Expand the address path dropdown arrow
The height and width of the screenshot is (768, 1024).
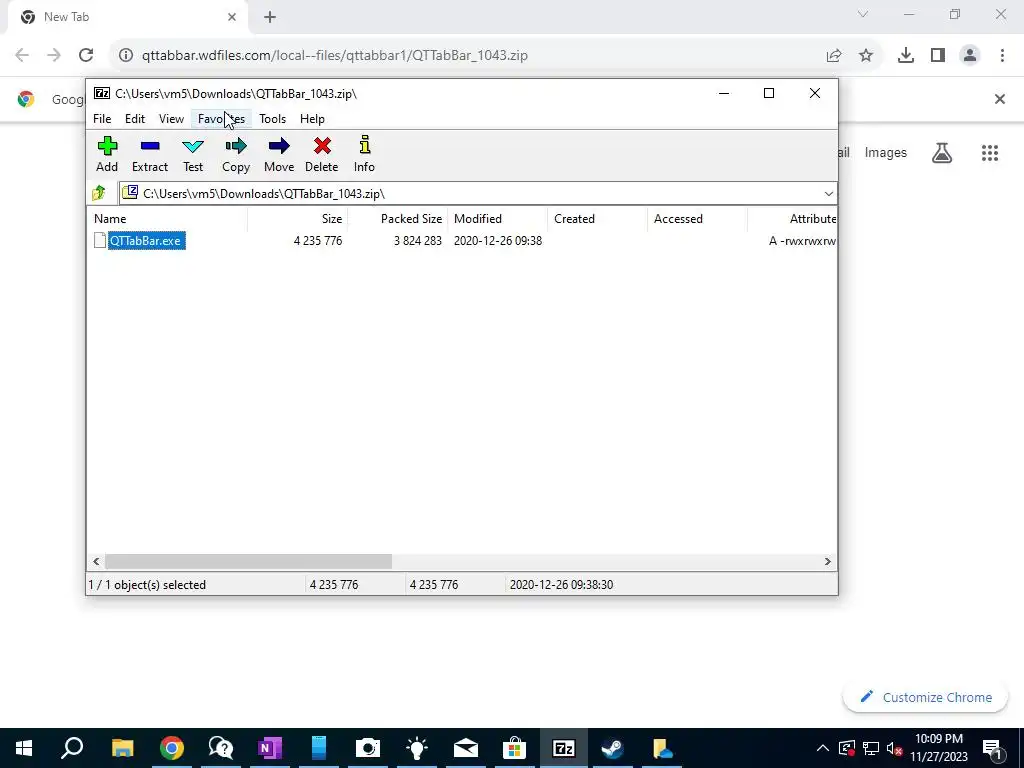(828, 194)
